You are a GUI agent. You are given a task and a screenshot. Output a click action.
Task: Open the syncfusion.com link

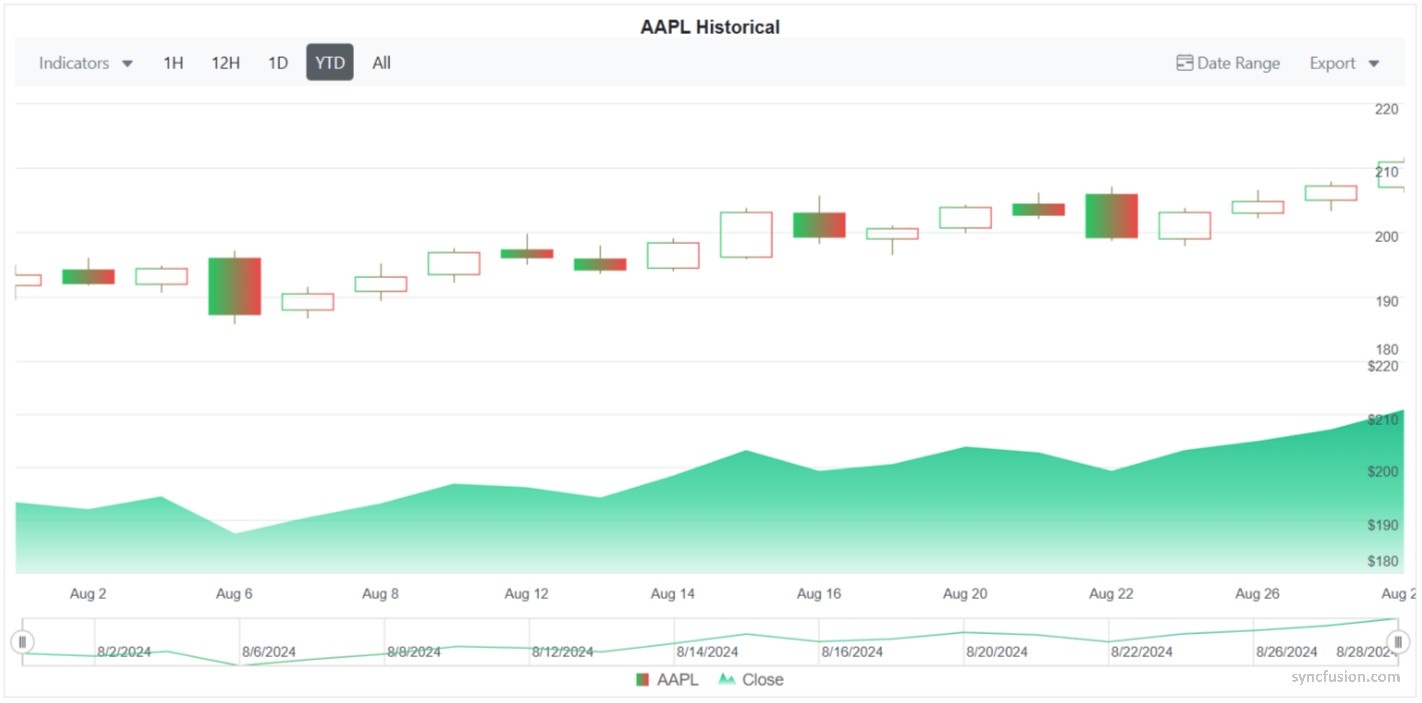tap(1346, 676)
